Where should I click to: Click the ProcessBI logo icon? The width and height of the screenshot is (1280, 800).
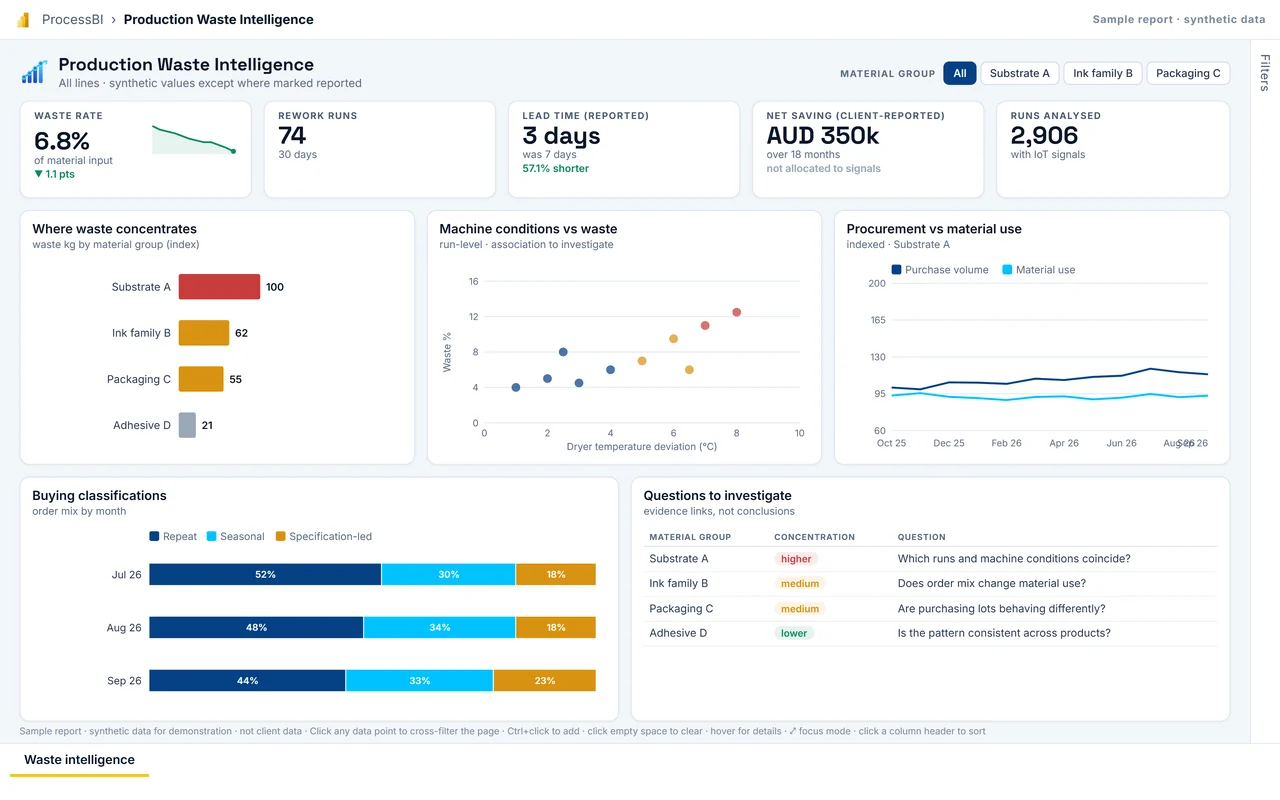23,20
